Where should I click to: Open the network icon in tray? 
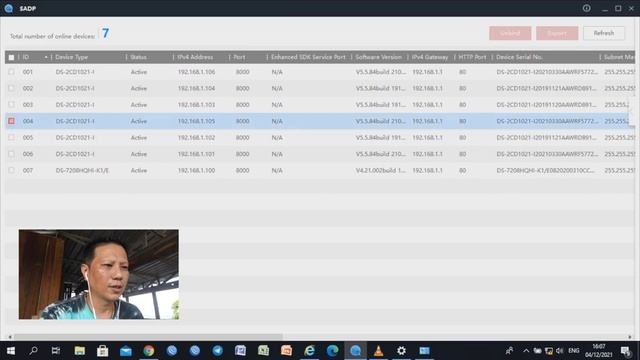pyautogui.click(x=549, y=351)
